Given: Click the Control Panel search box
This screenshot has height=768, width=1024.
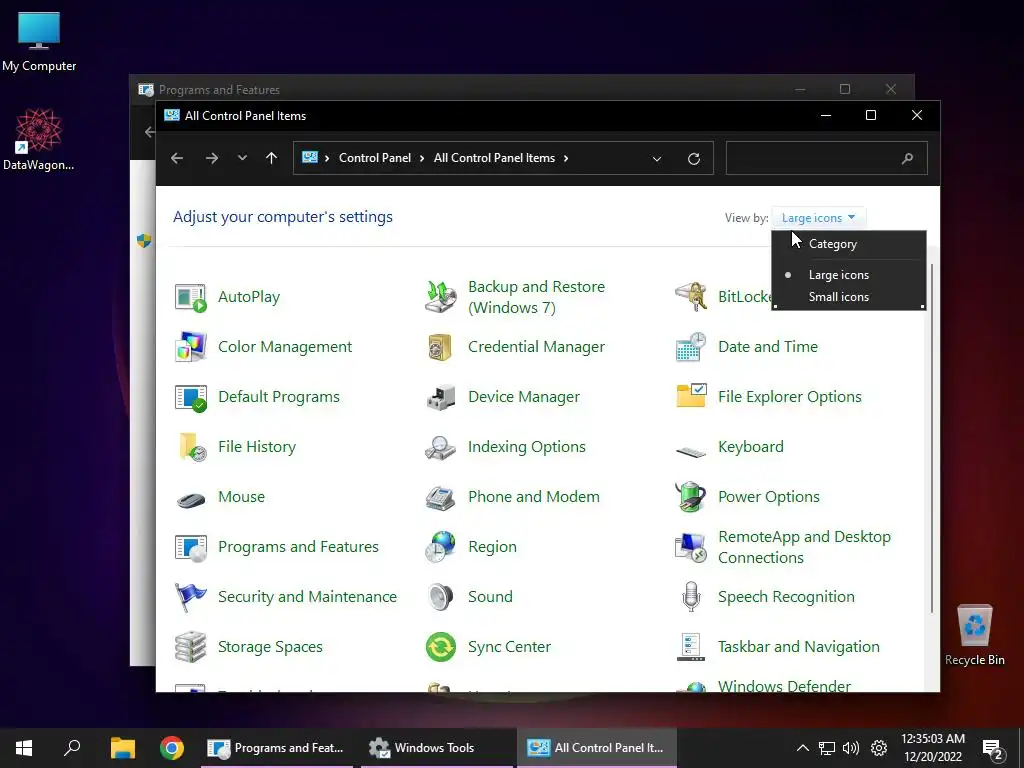Looking at the screenshot, I should pyautogui.click(x=827, y=158).
